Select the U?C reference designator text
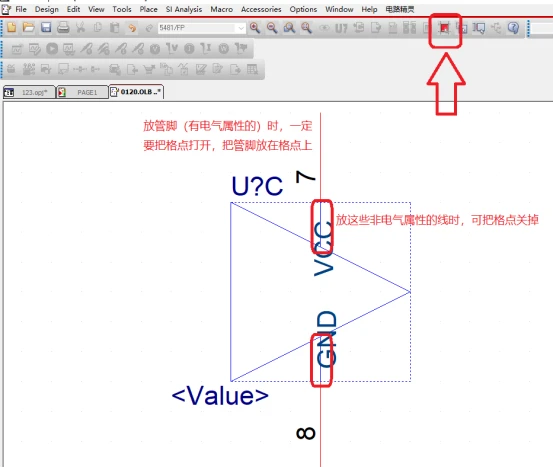 click(x=257, y=186)
